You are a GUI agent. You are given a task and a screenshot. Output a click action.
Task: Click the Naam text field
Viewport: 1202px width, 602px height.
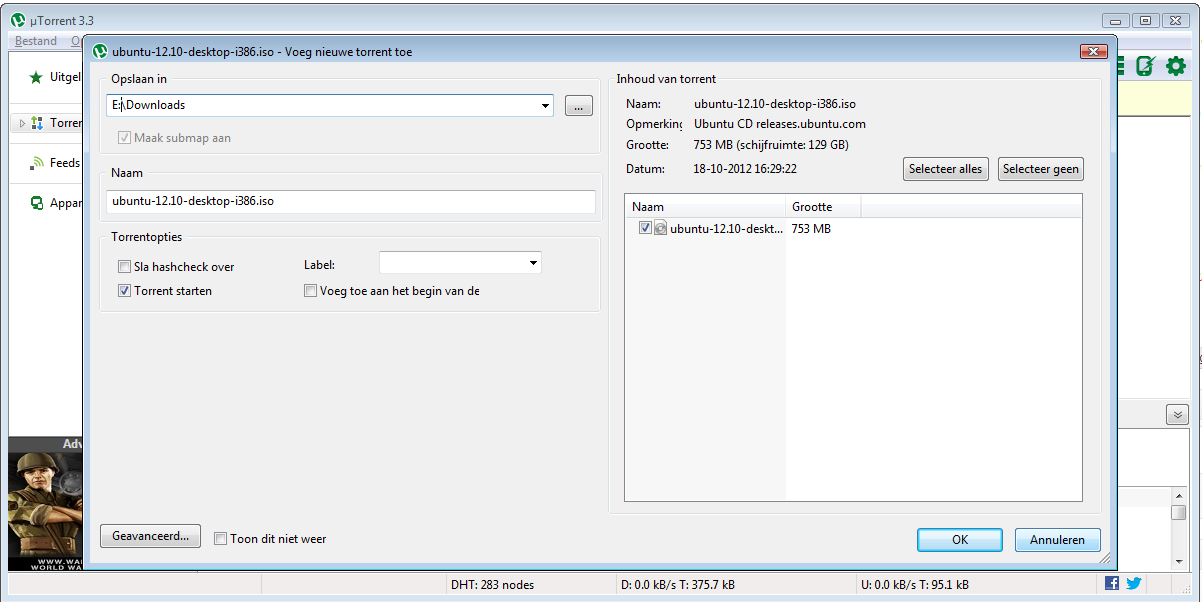coord(351,201)
